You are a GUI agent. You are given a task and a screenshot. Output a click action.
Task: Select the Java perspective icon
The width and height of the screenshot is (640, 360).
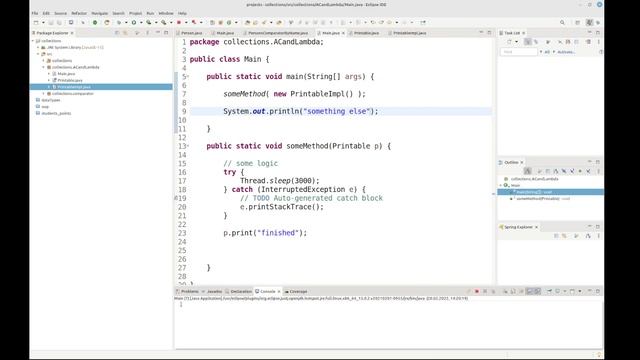[x=589, y=22]
